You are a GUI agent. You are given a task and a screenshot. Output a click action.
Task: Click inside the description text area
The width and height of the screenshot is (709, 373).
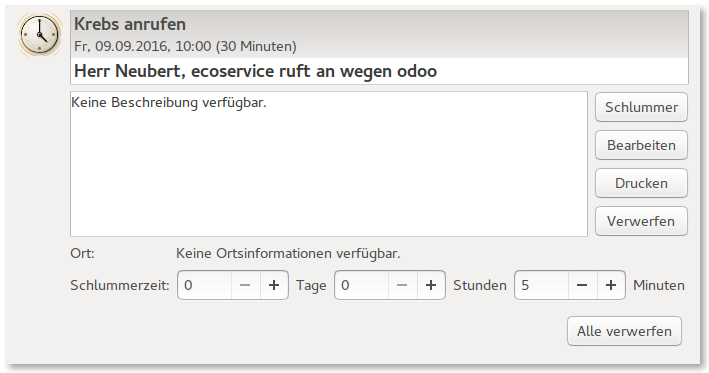329,164
